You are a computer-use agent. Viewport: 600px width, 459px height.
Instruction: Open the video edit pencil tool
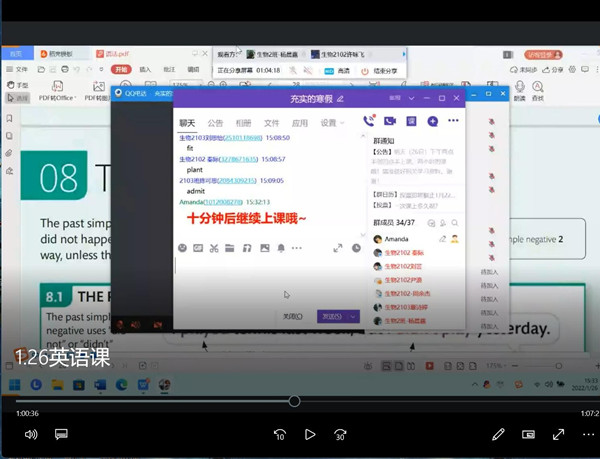tap(498, 434)
